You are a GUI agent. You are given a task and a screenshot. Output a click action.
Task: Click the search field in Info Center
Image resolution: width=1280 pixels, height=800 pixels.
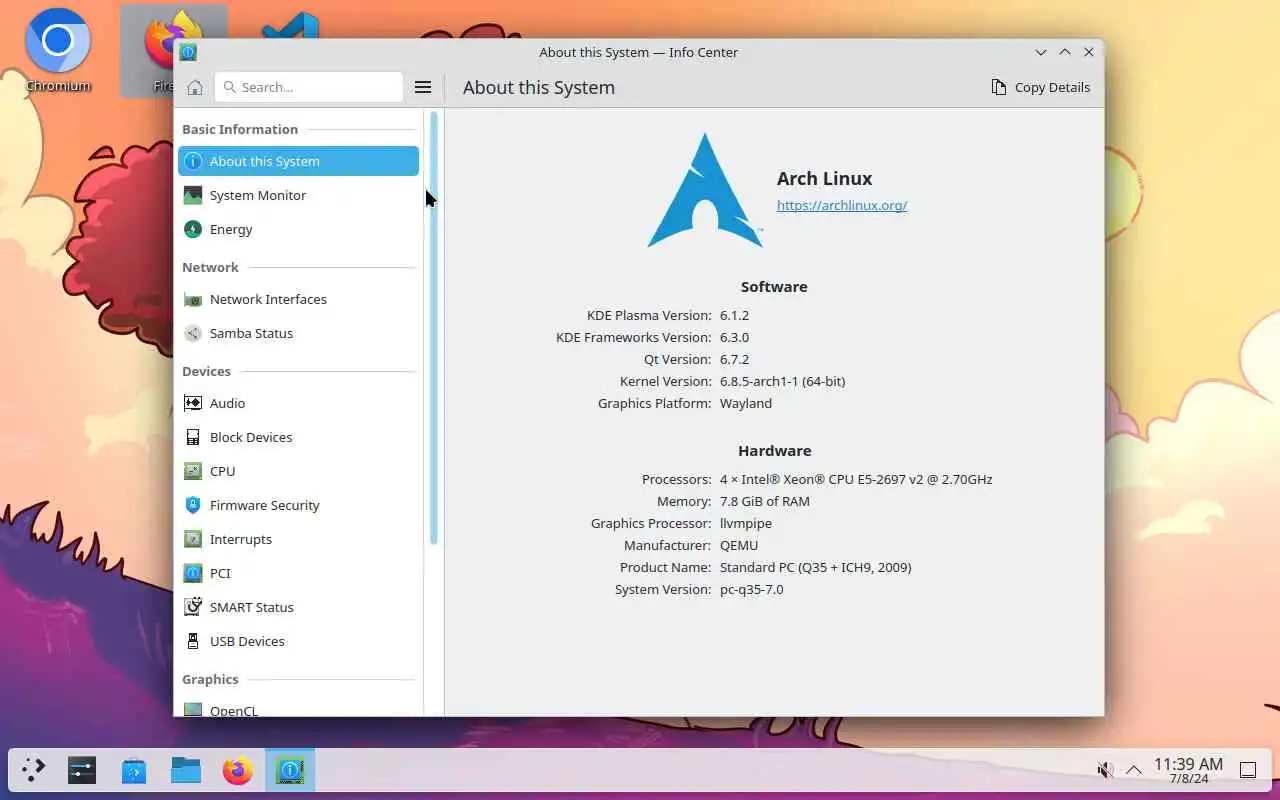click(x=308, y=87)
